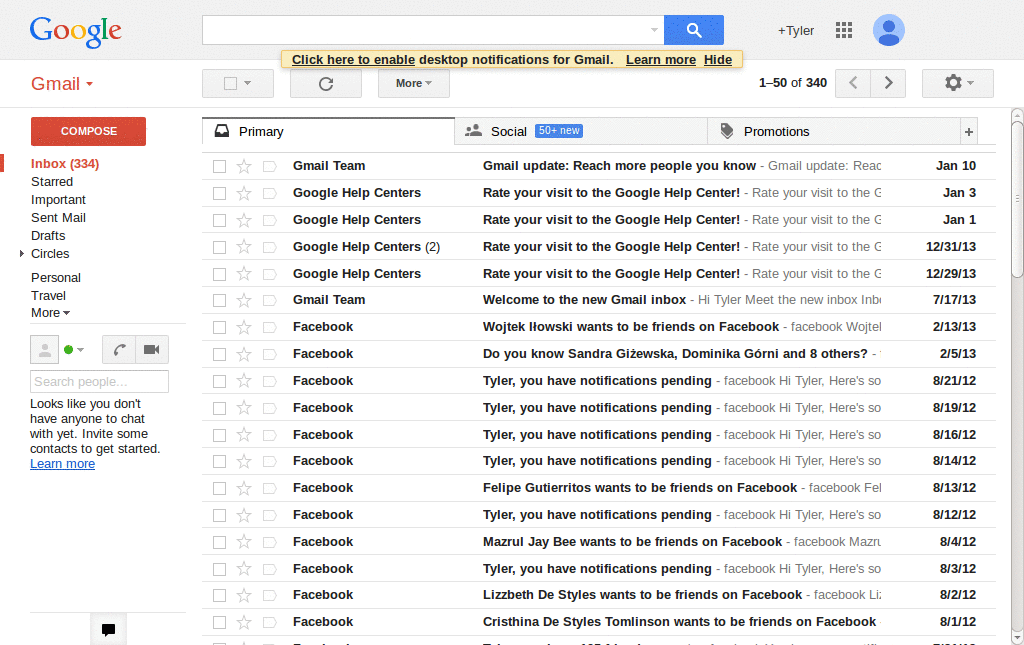Open the Drafts folder
The image size is (1024, 645).
point(48,236)
